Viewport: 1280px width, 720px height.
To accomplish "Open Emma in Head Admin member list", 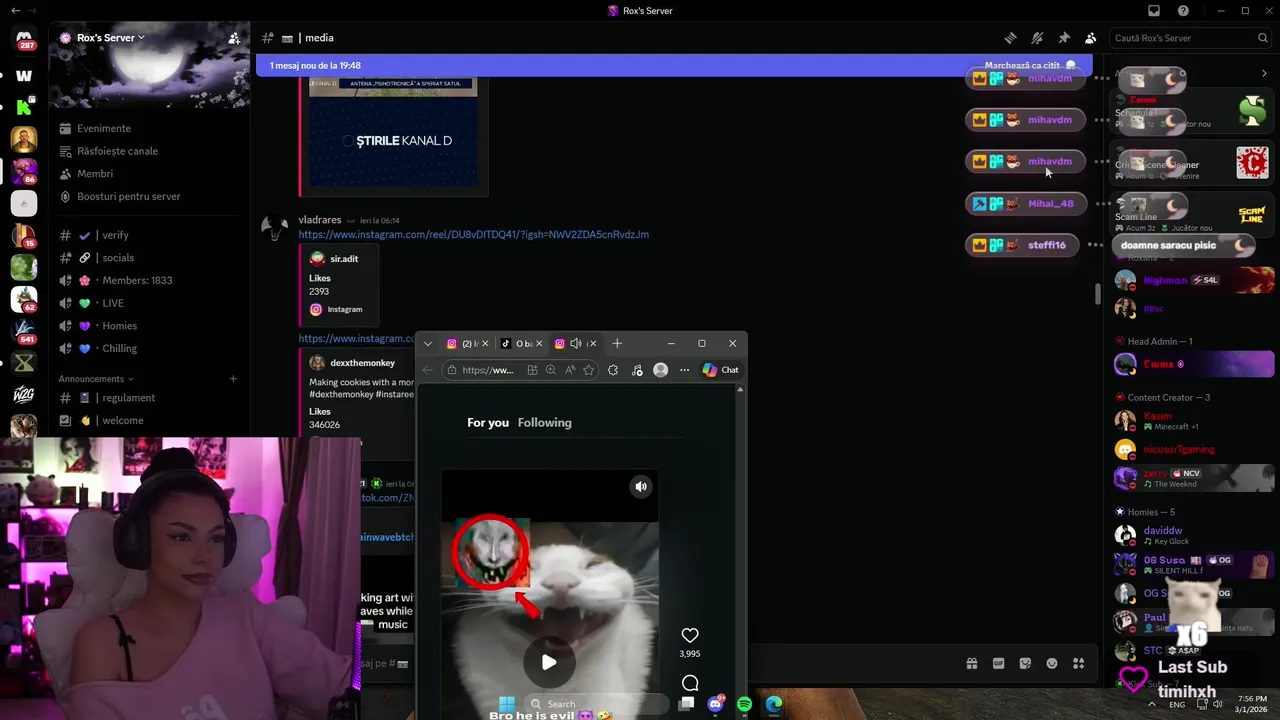I will click(x=1194, y=365).
